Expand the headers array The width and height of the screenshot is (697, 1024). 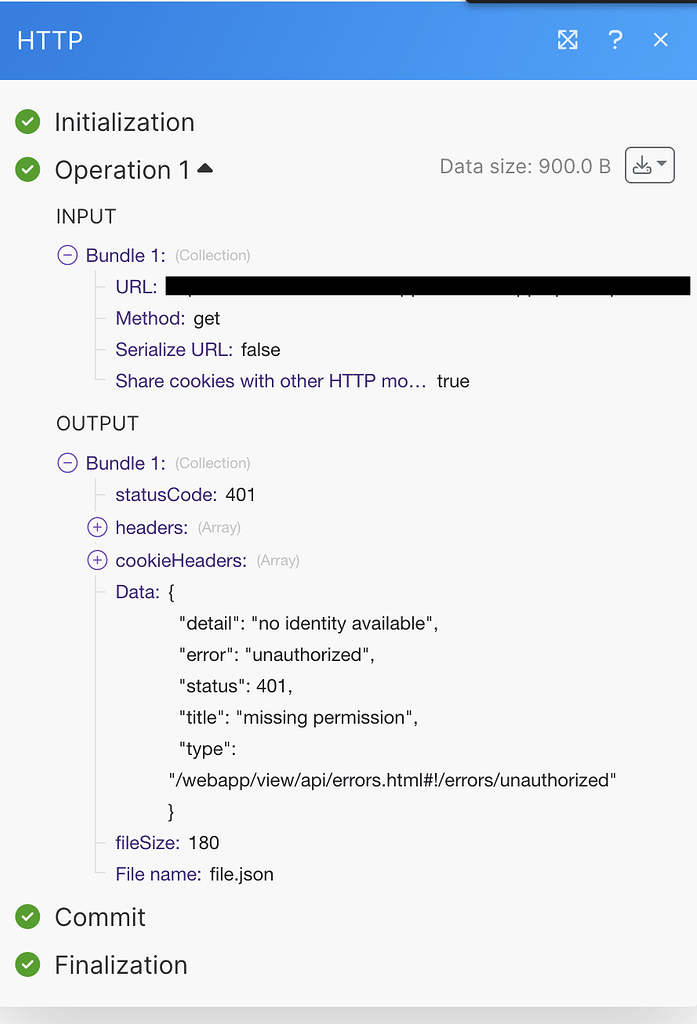(x=97, y=527)
